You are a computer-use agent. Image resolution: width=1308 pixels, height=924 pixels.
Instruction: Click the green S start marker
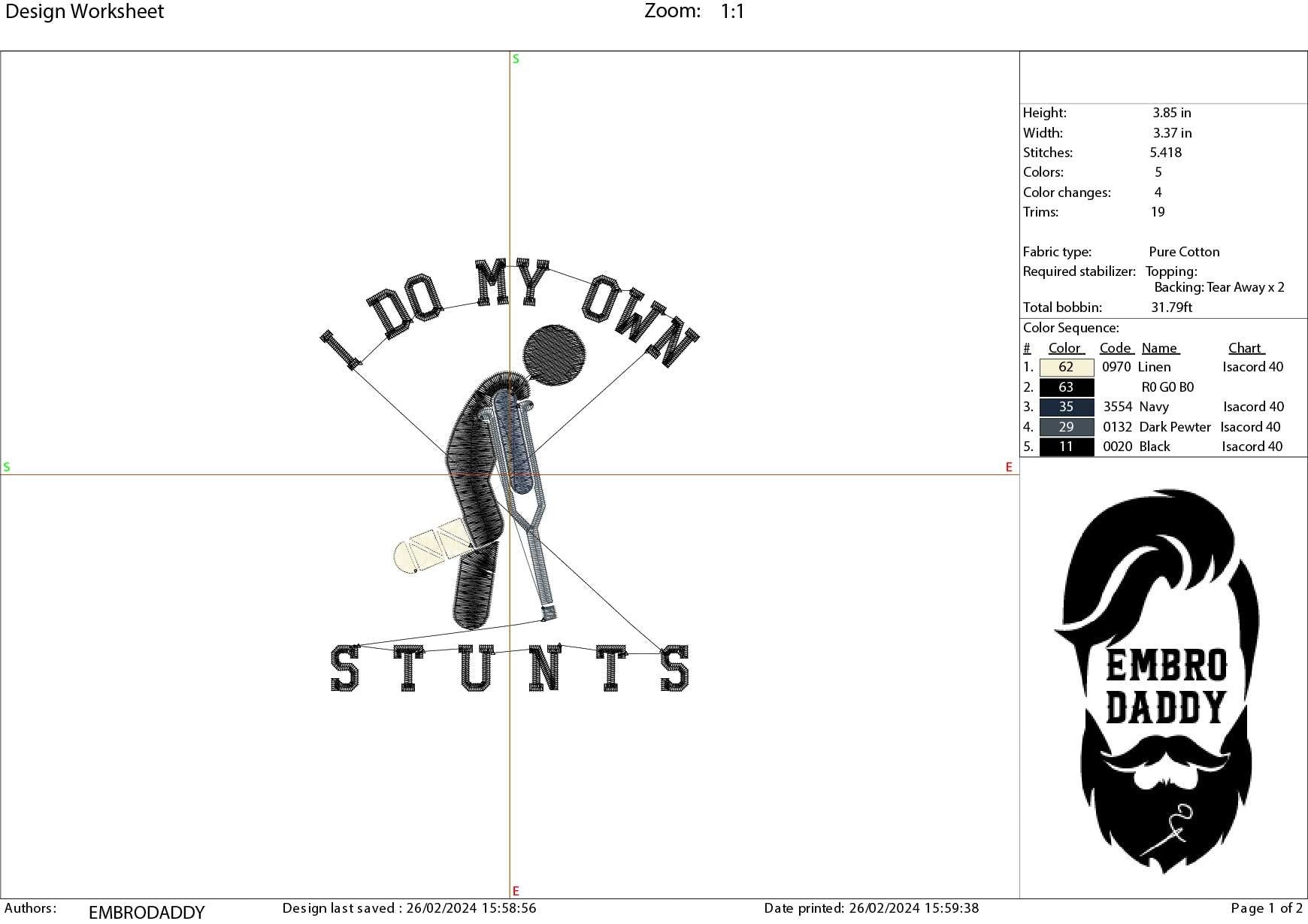pos(515,58)
